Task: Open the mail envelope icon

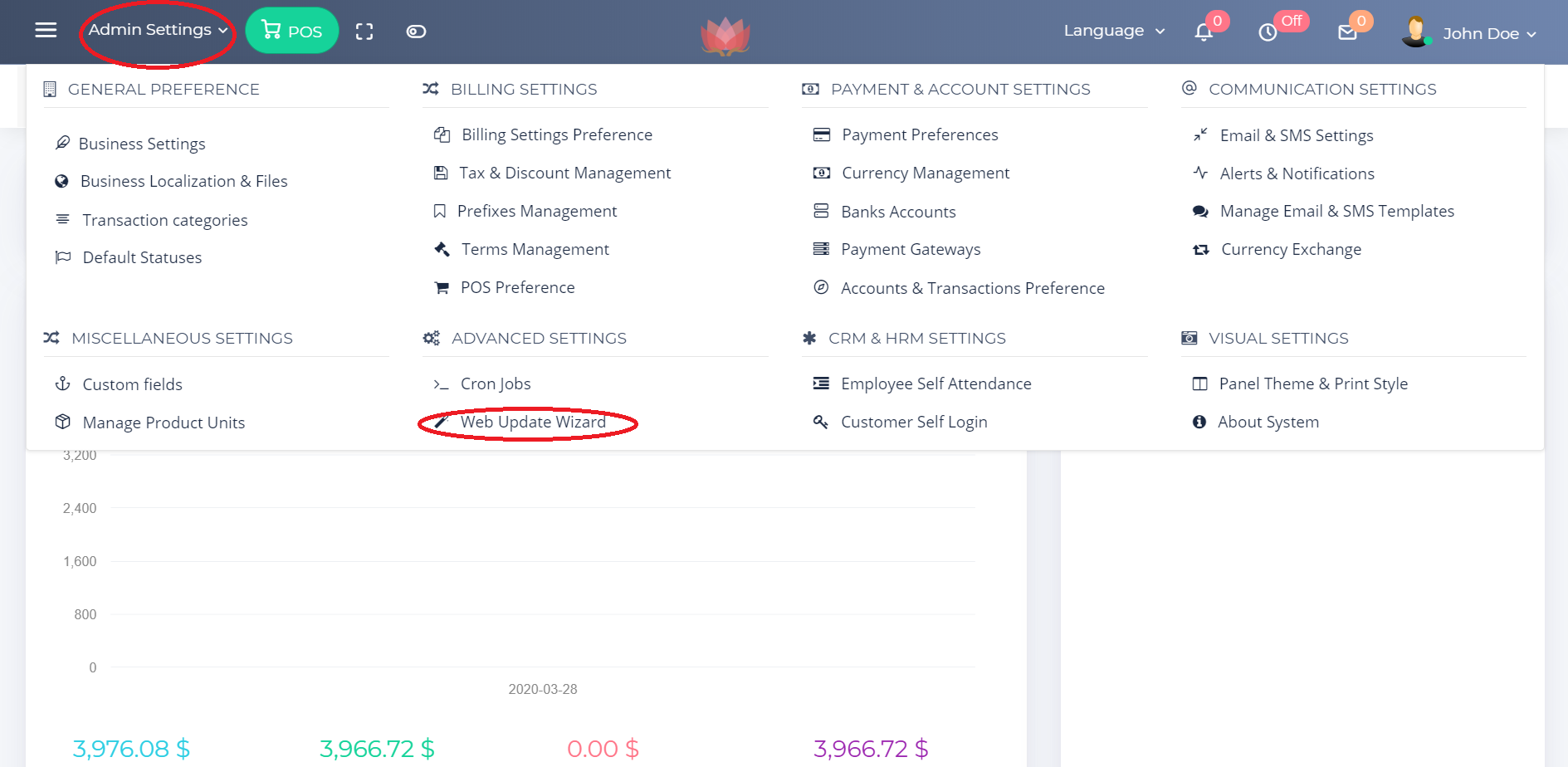Action: coord(1347,32)
